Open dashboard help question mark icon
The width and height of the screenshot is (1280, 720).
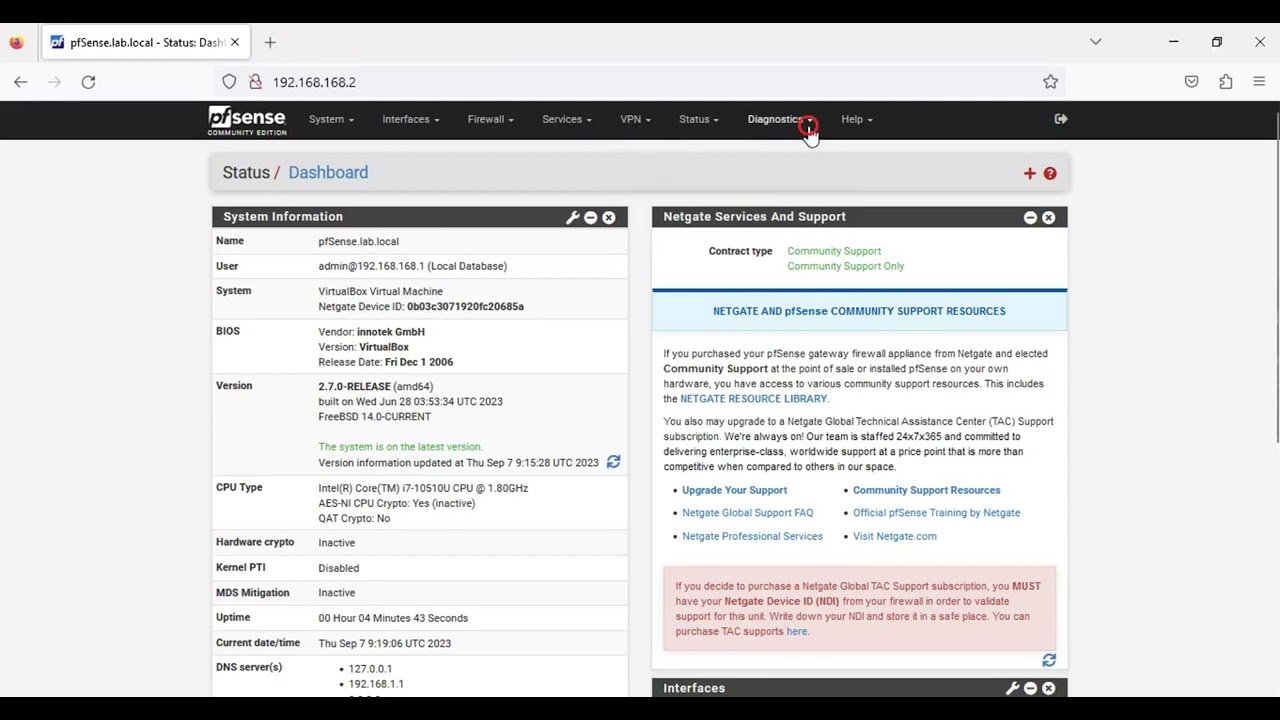coord(1050,173)
